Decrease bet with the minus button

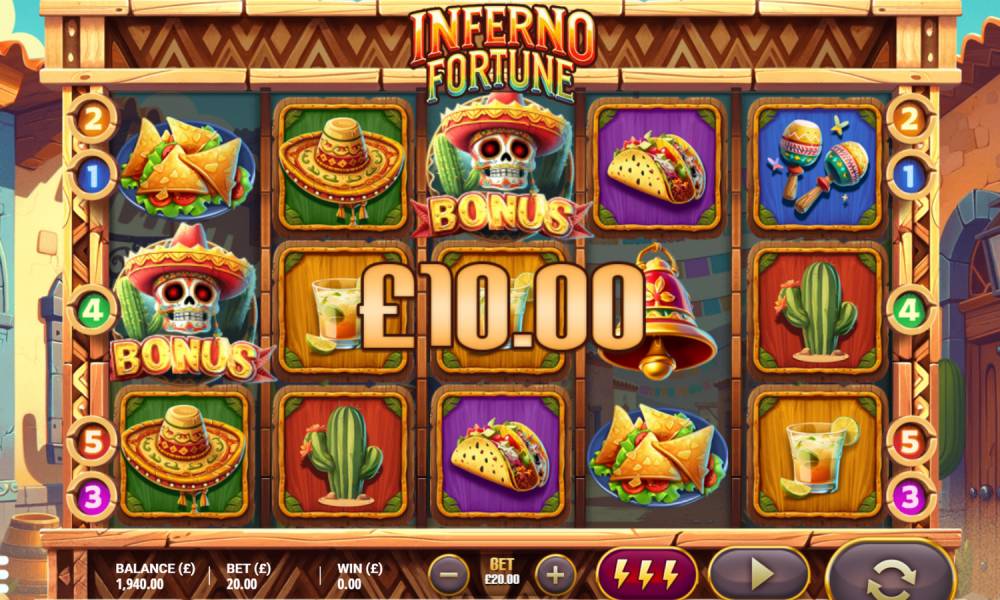[x=449, y=574]
